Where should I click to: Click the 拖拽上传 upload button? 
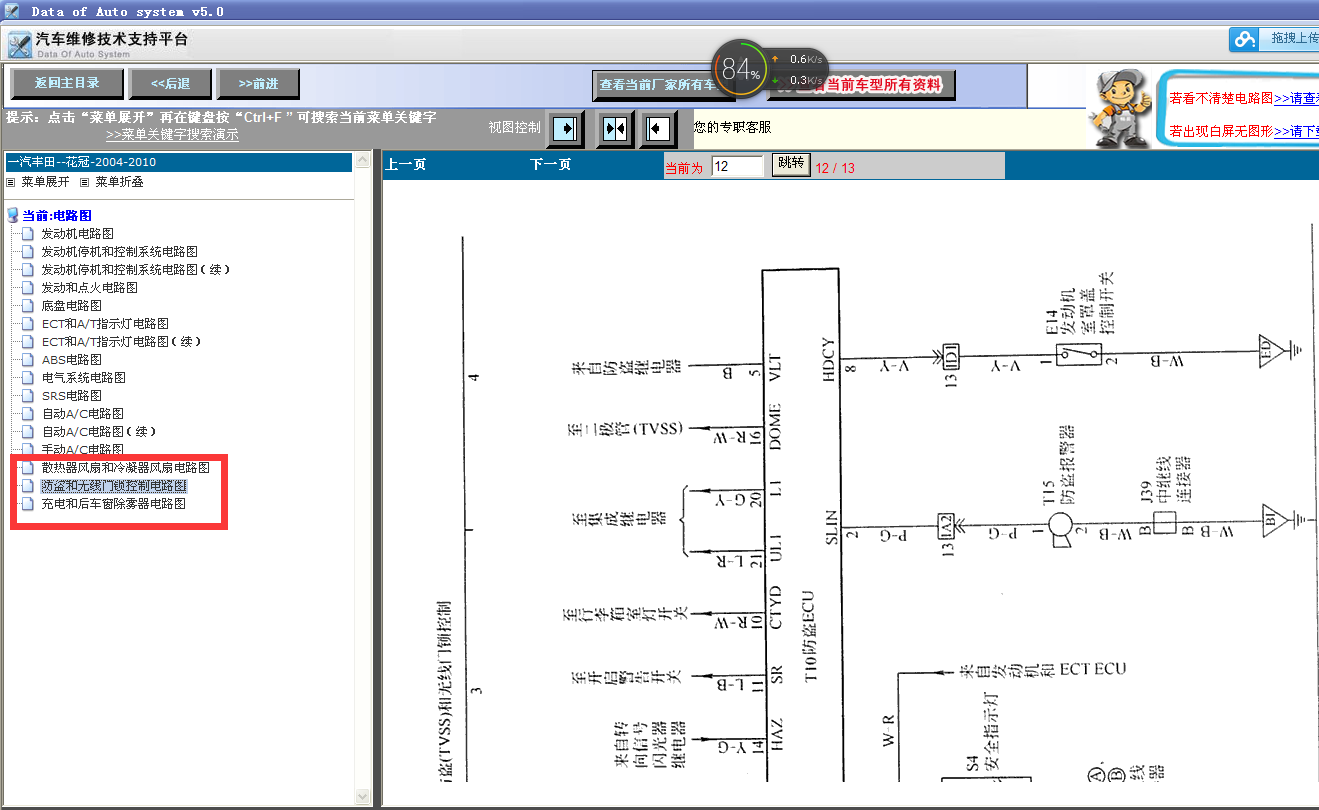[1289, 39]
